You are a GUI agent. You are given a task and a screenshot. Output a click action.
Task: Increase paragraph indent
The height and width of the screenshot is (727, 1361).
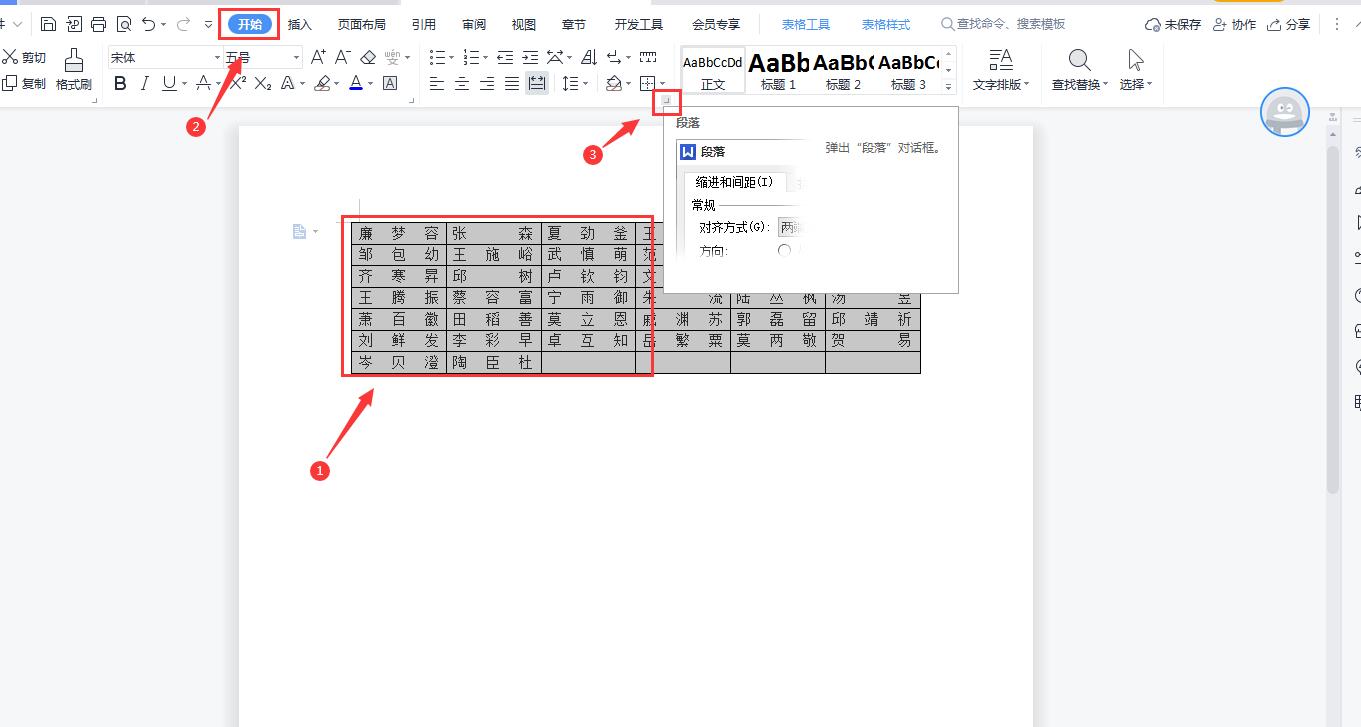(530, 57)
